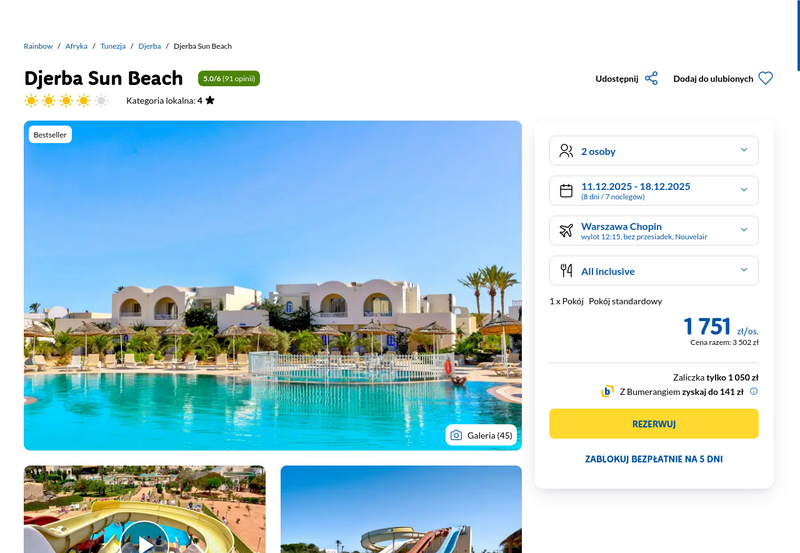This screenshot has height=553, width=800.
Task: Click the fork and knife meal icon
Action: (566, 270)
